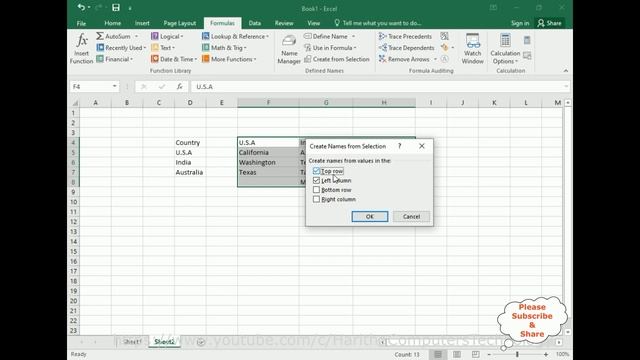This screenshot has width=640, height=360.
Task: Open the File tab
Action: pyautogui.click(x=81, y=23)
